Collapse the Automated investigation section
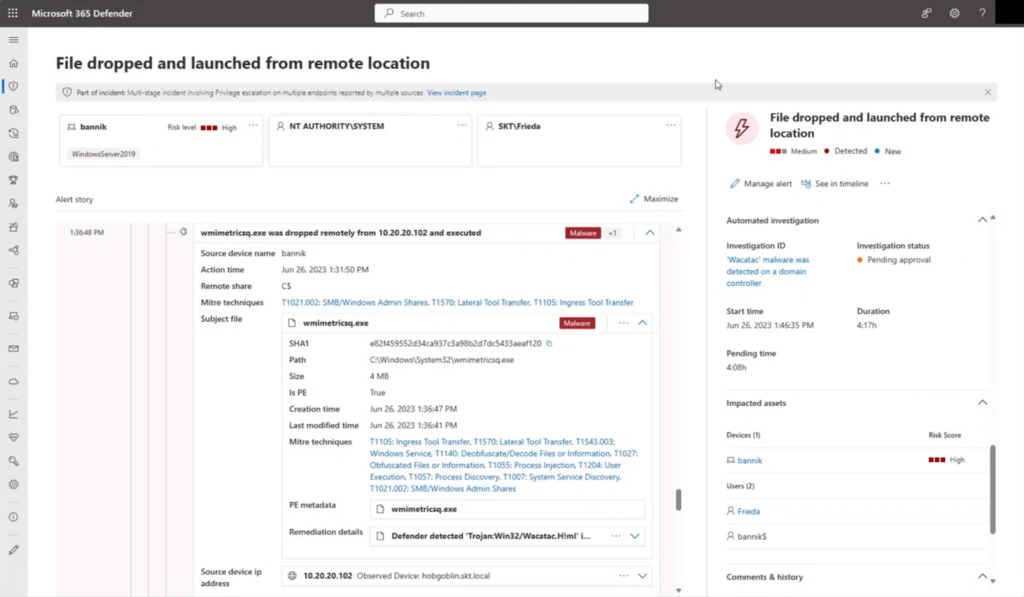This screenshot has width=1024, height=597. (982, 220)
